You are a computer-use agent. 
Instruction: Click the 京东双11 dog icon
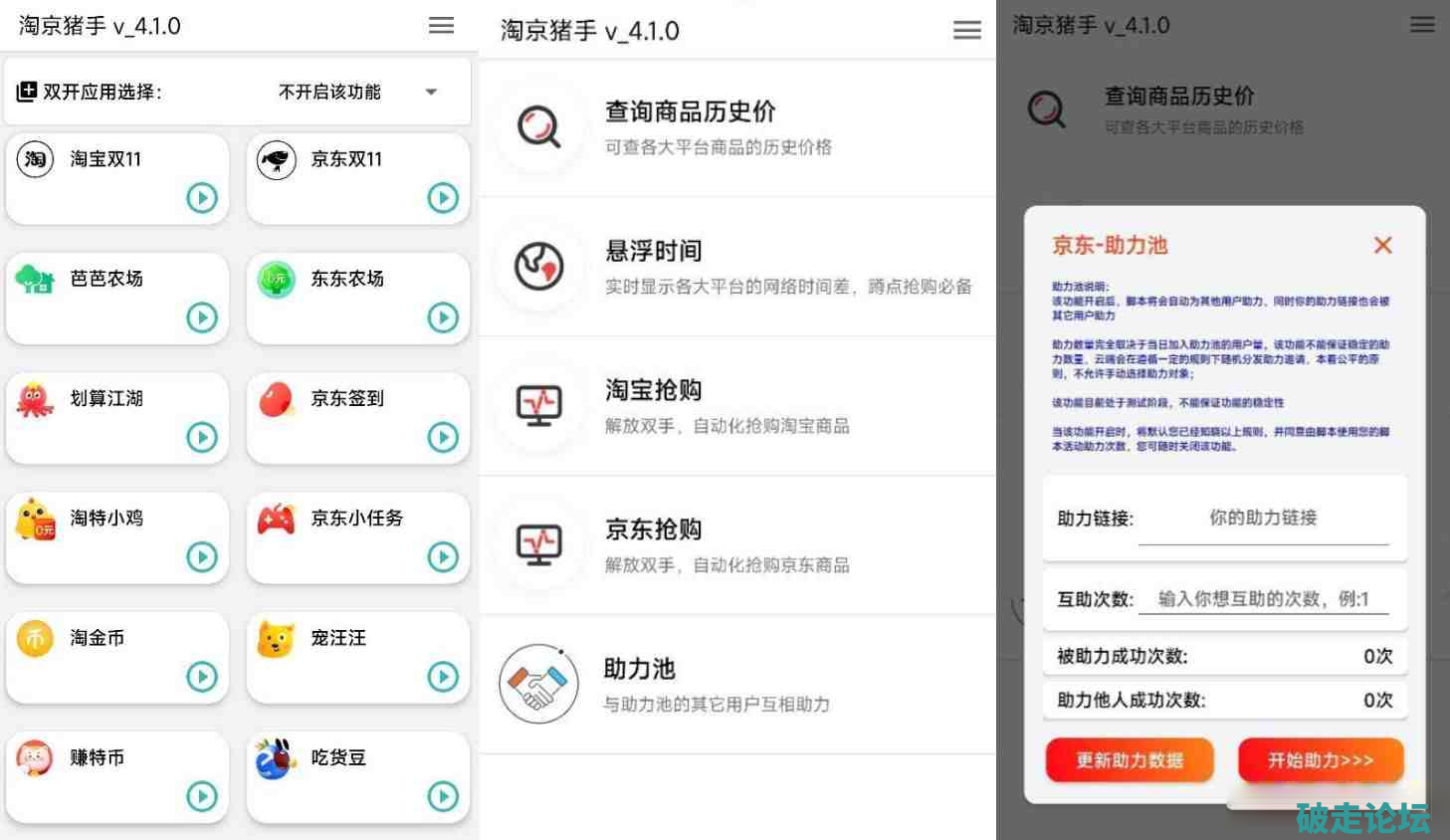276,159
